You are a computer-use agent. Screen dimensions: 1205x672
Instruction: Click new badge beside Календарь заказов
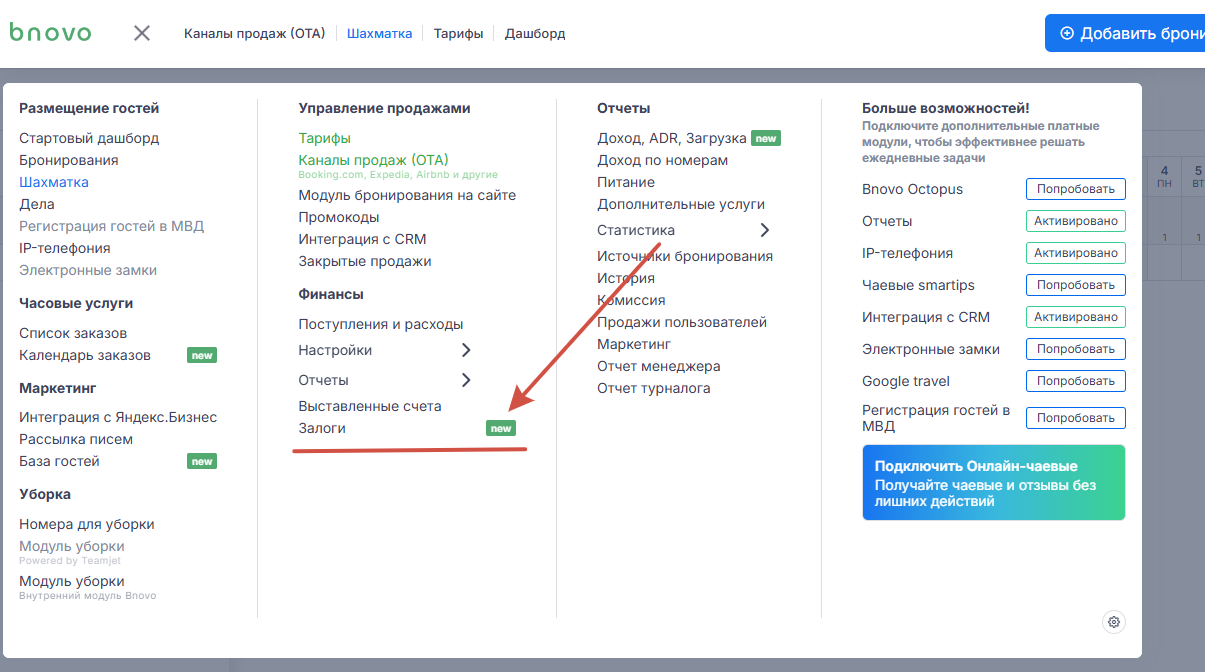click(202, 355)
